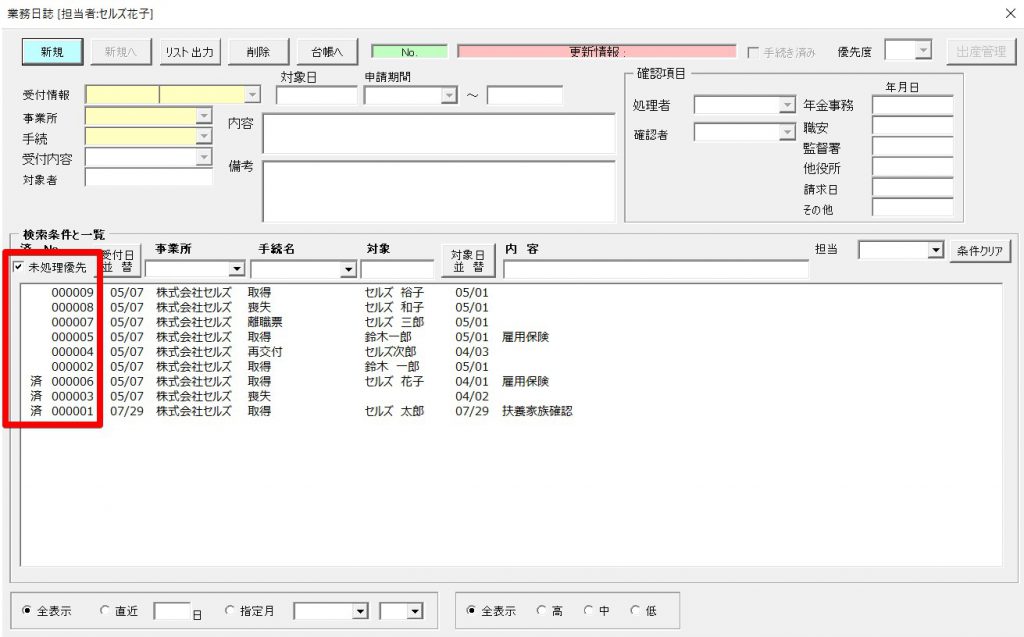1024x637 pixels.
Task: Click the green No. field
Action: tap(409, 52)
